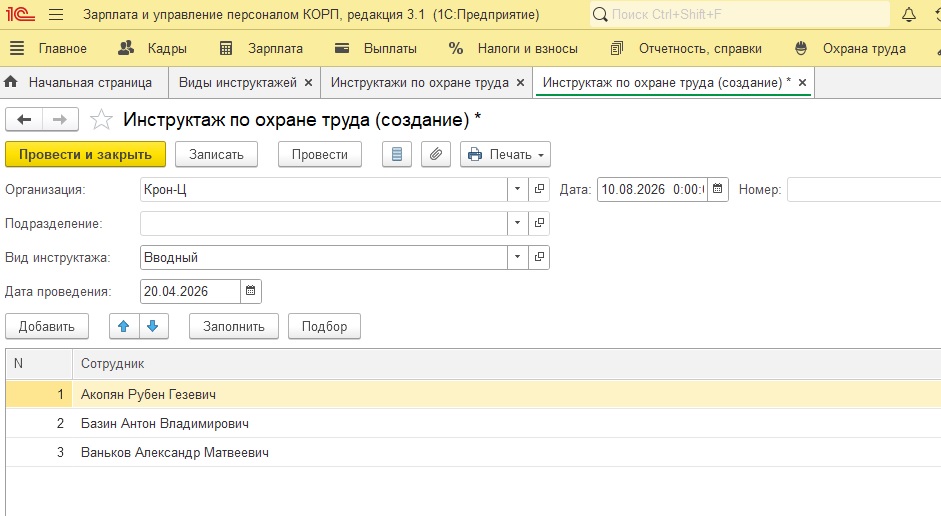
Task: Open the notifications bell icon
Action: click(909, 15)
